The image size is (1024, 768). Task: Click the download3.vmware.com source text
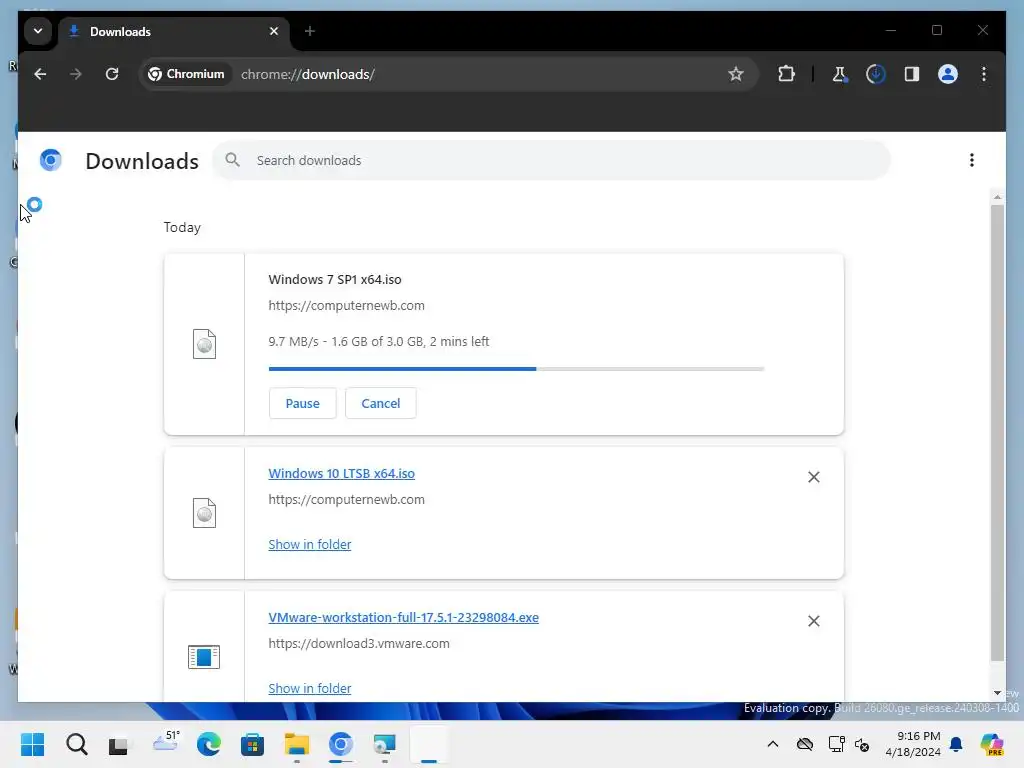359,643
